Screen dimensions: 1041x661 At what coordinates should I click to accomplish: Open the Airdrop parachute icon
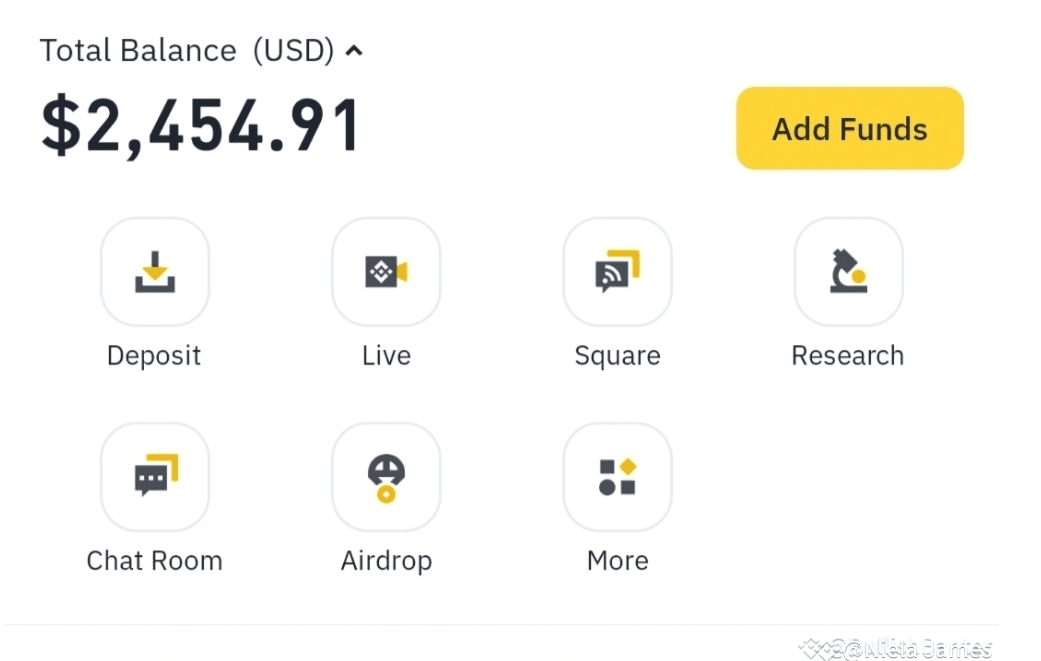click(386, 477)
